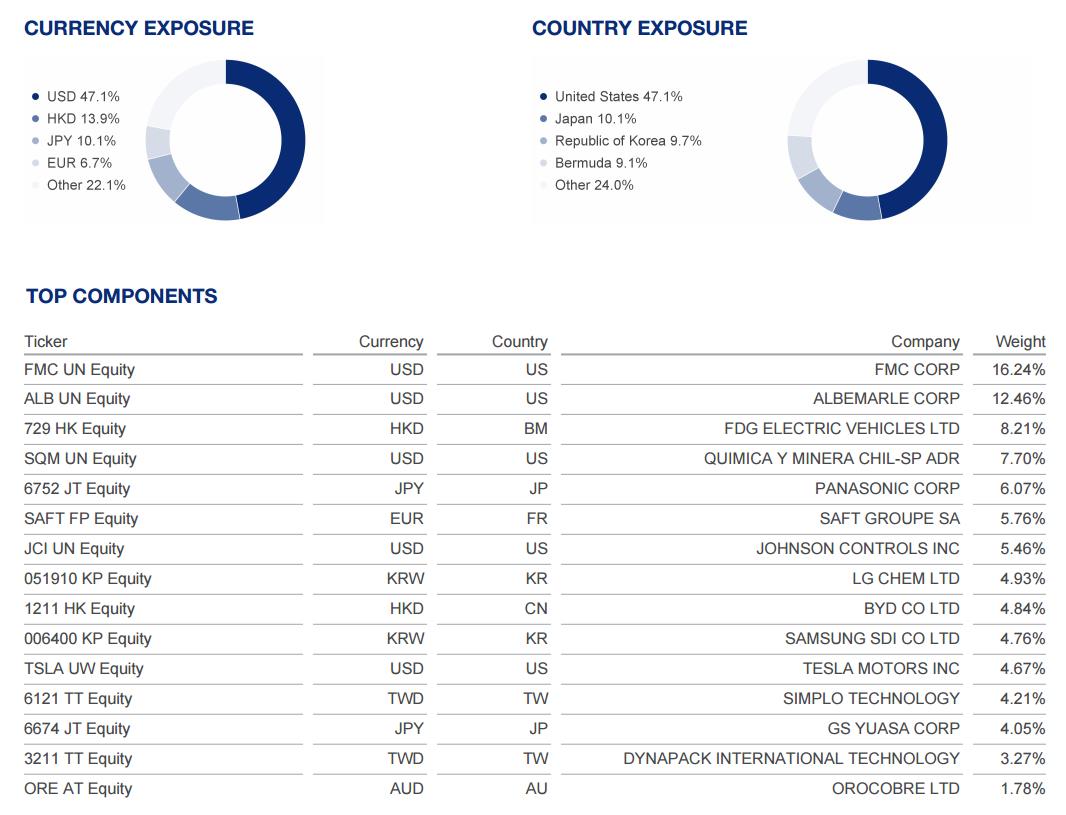The width and height of the screenshot is (1066, 815).
Task: Select United States 47.1% legend entry
Action: click(x=611, y=97)
